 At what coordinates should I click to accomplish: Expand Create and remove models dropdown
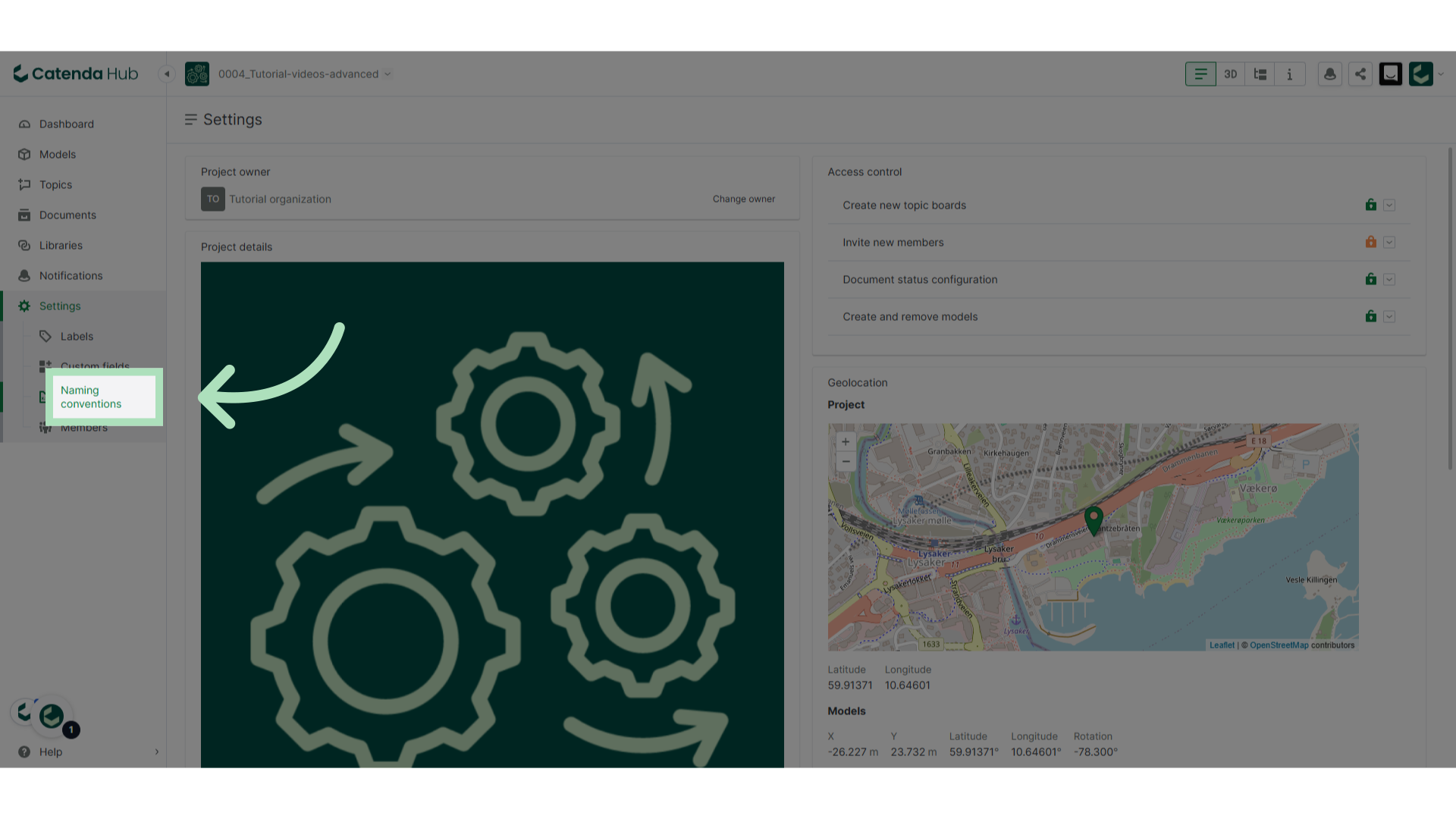(x=1389, y=317)
